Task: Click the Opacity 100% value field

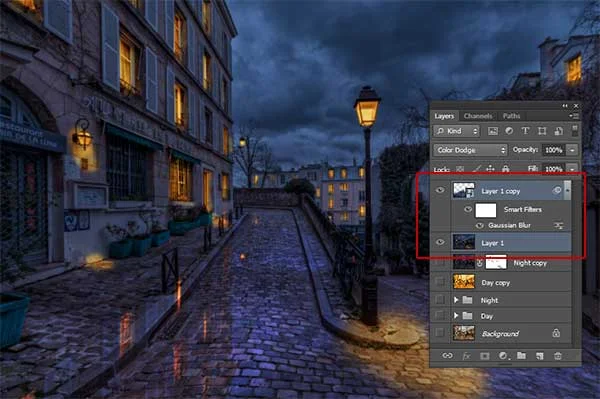Action: tap(554, 150)
